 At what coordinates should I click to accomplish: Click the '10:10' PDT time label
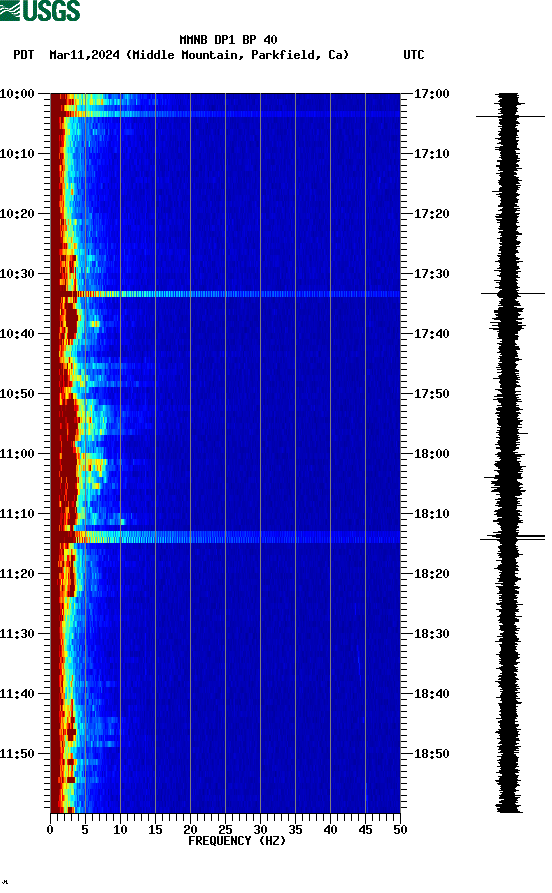(17, 154)
